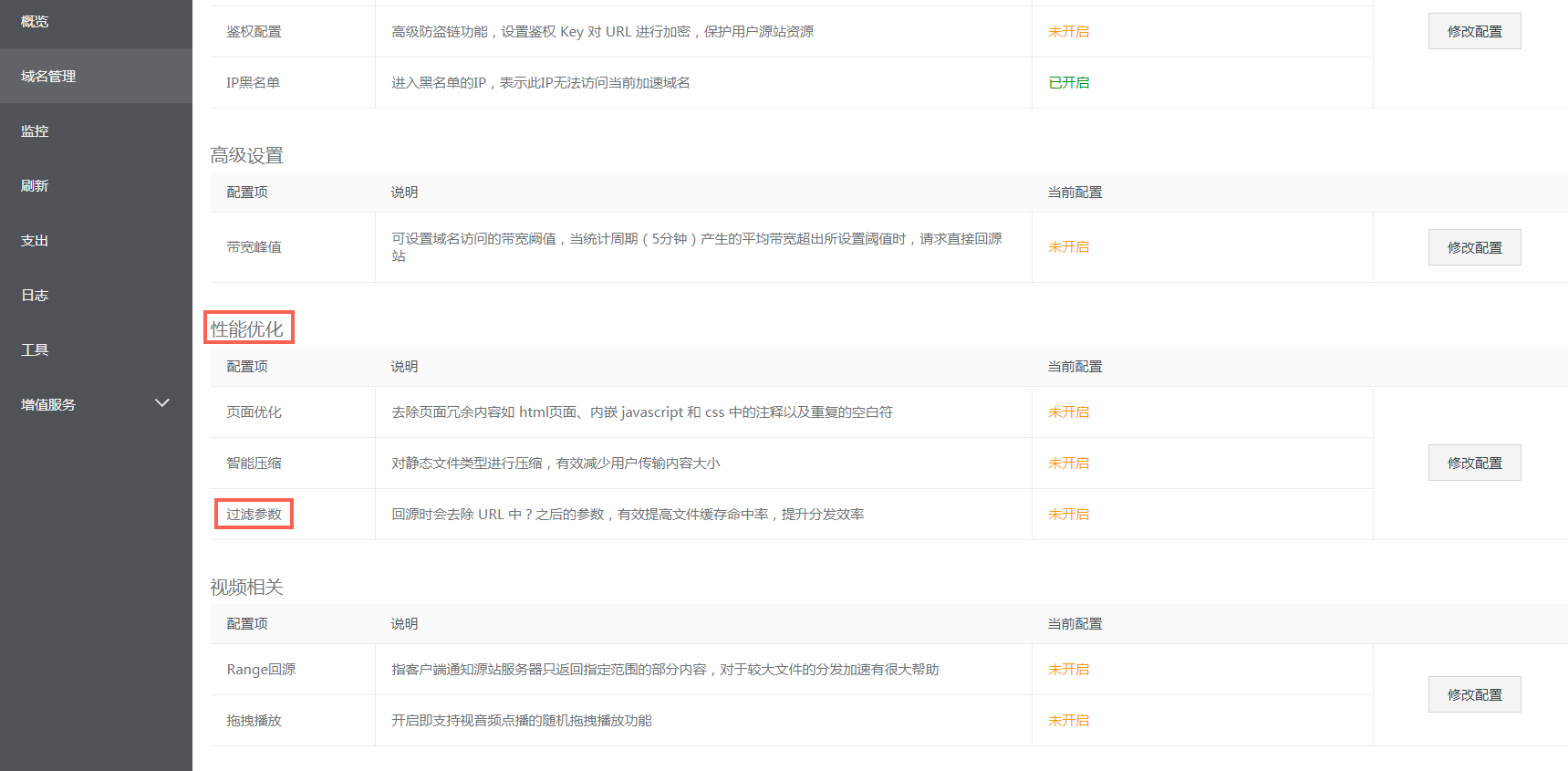Click 未开启 status for 拖拽播放
This screenshot has width=1568, height=771.
coord(1068,720)
